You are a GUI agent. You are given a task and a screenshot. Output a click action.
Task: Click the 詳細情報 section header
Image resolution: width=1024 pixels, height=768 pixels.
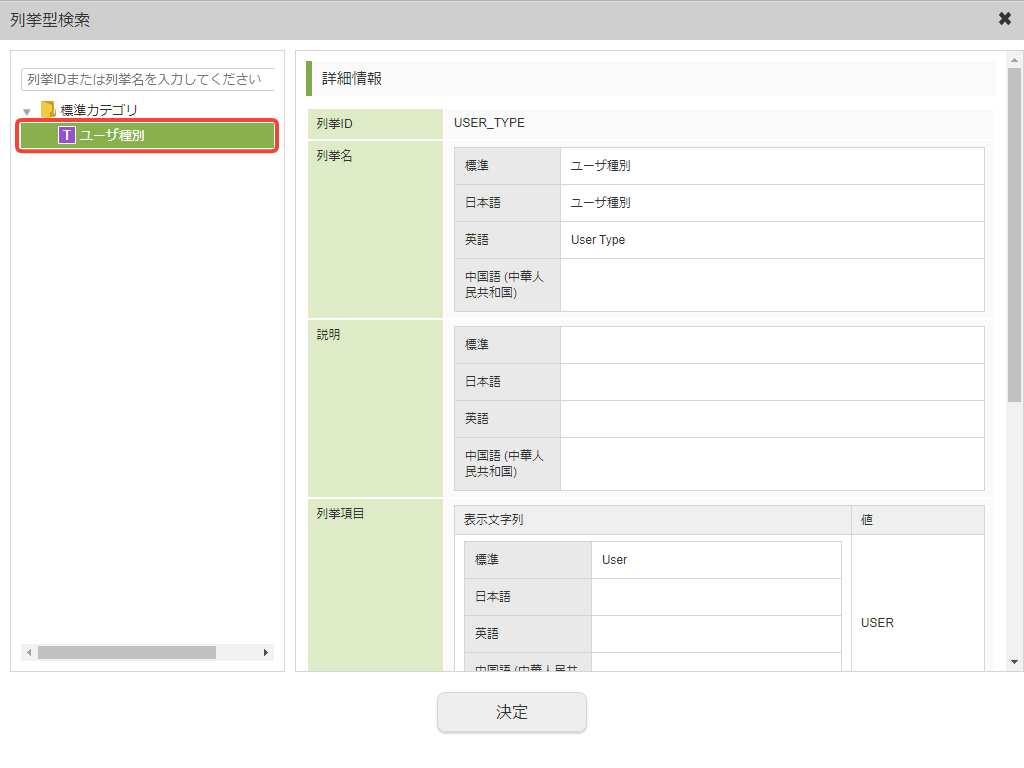tap(352, 78)
